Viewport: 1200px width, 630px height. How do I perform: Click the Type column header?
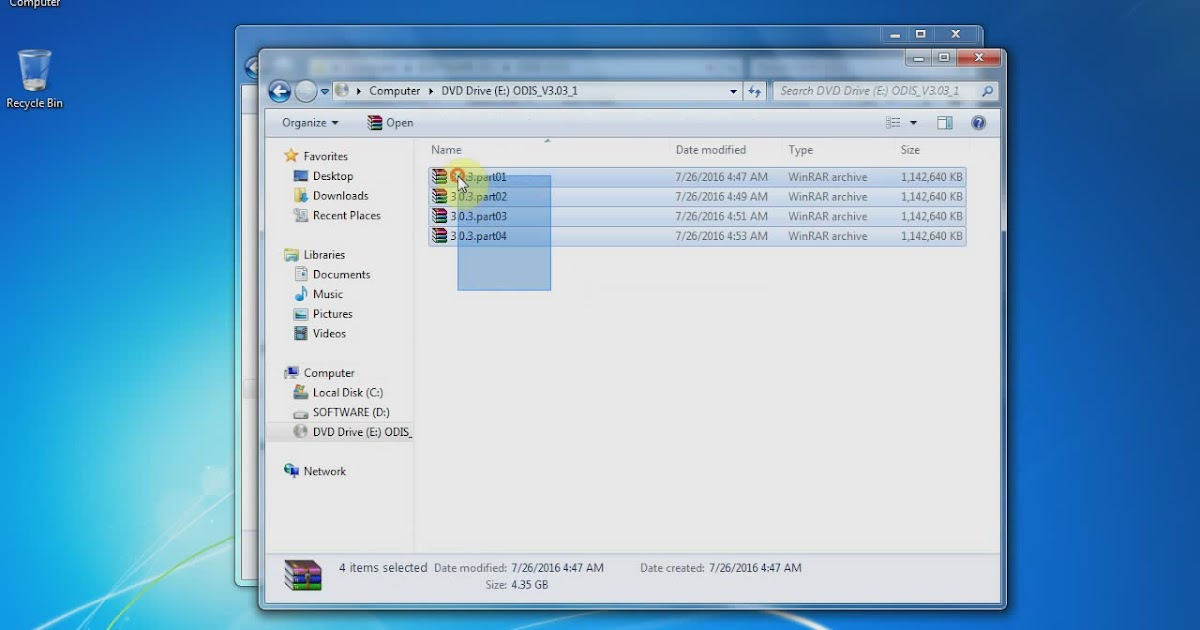point(800,150)
